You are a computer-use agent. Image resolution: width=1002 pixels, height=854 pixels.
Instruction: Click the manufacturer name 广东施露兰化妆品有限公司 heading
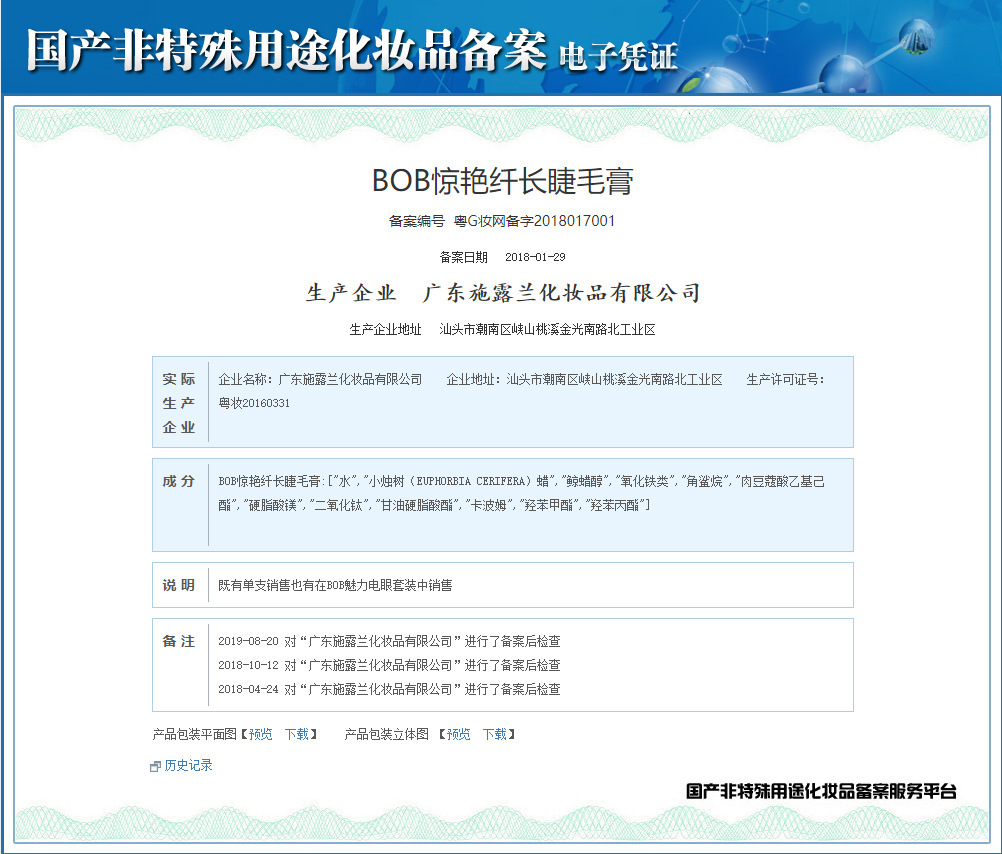(561, 293)
